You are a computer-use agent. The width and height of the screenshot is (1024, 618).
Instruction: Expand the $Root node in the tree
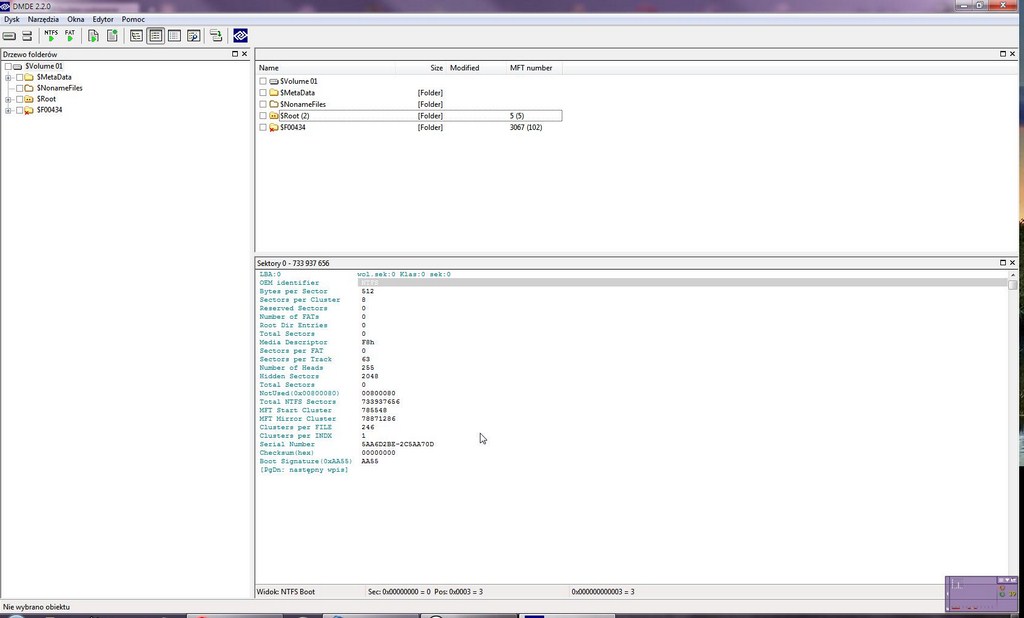click(8, 99)
